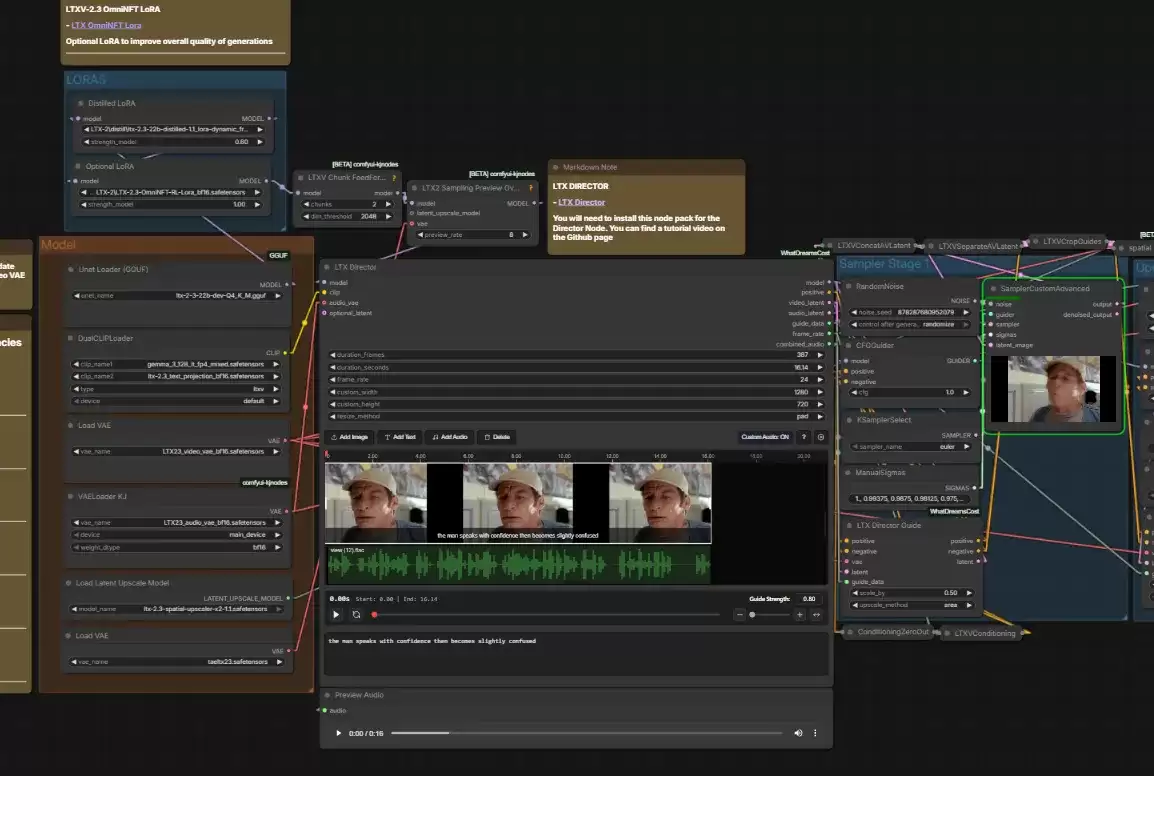Screen dimensions: 1154x830
Task: Change upscale_method area in LTX Director Guide
Action: (x=913, y=605)
